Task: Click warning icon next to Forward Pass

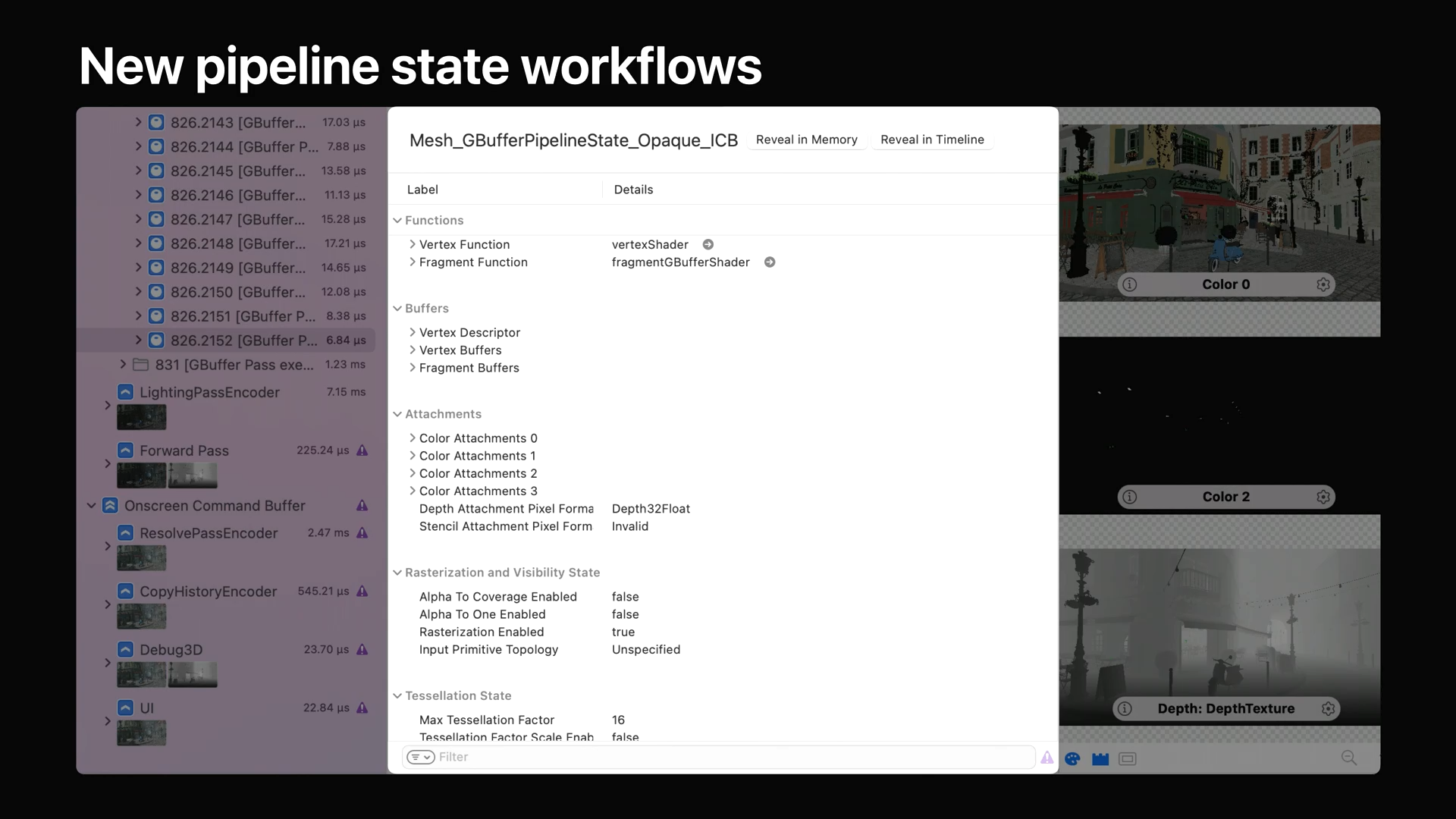Action: click(362, 450)
